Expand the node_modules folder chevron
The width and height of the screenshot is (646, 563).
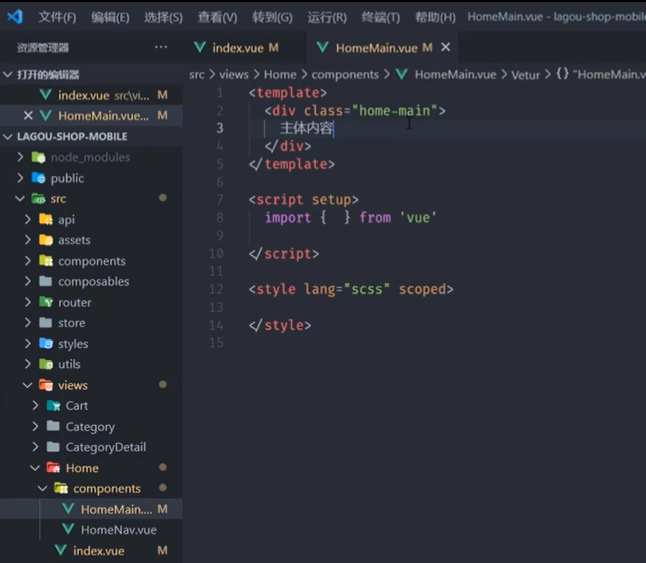coord(20,157)
